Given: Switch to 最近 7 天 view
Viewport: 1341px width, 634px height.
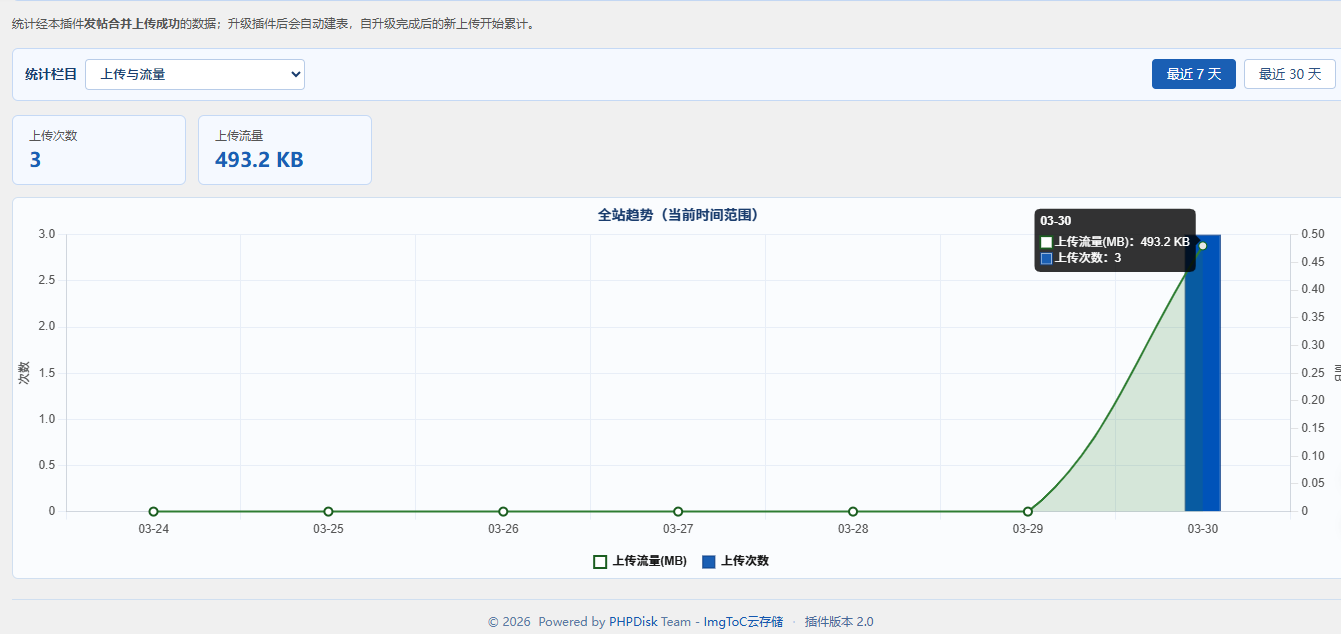Looking at the screenshot, I should (1193, 73).
